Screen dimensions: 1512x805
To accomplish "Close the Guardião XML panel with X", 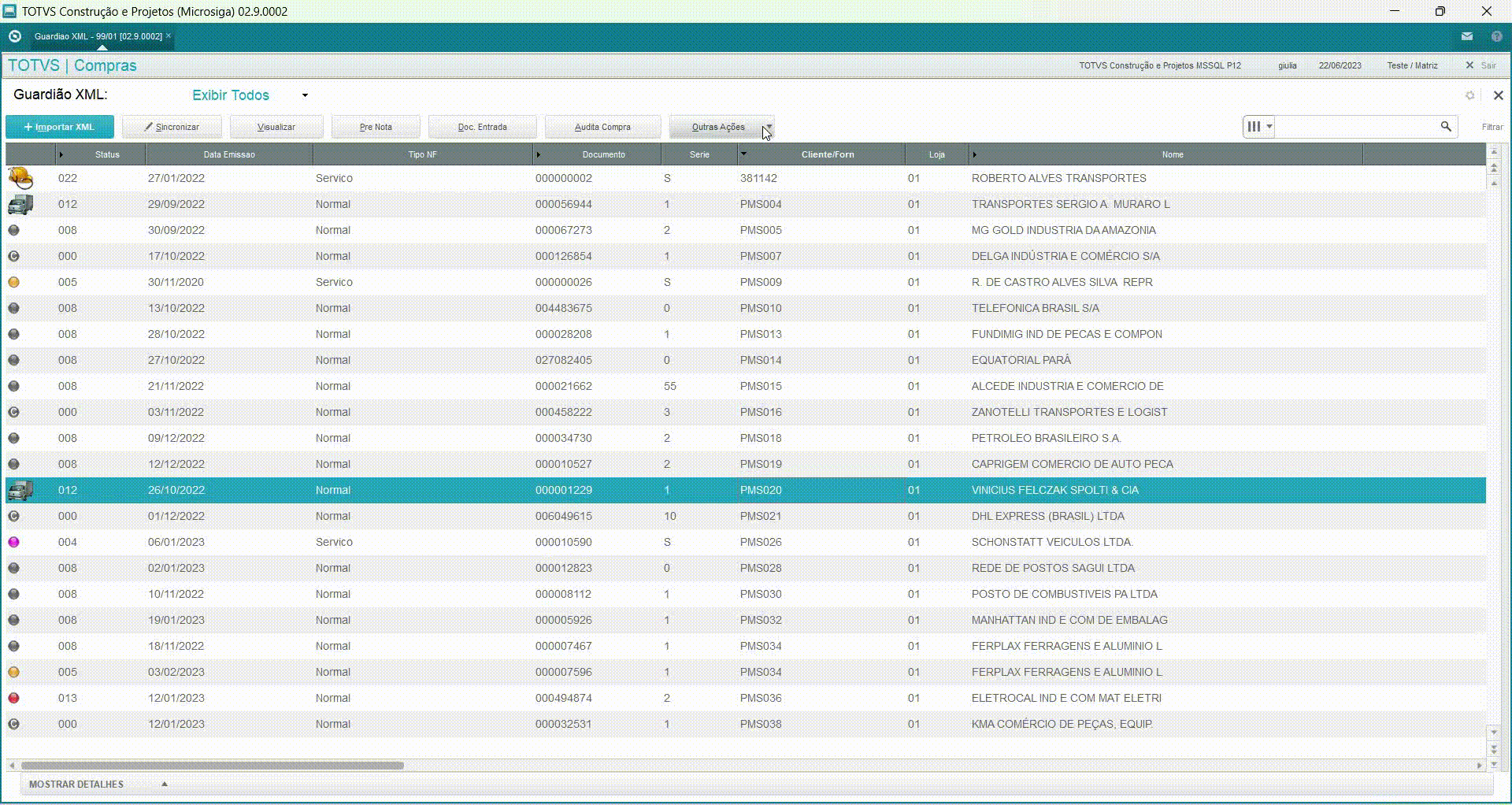I will point(1498,95).
